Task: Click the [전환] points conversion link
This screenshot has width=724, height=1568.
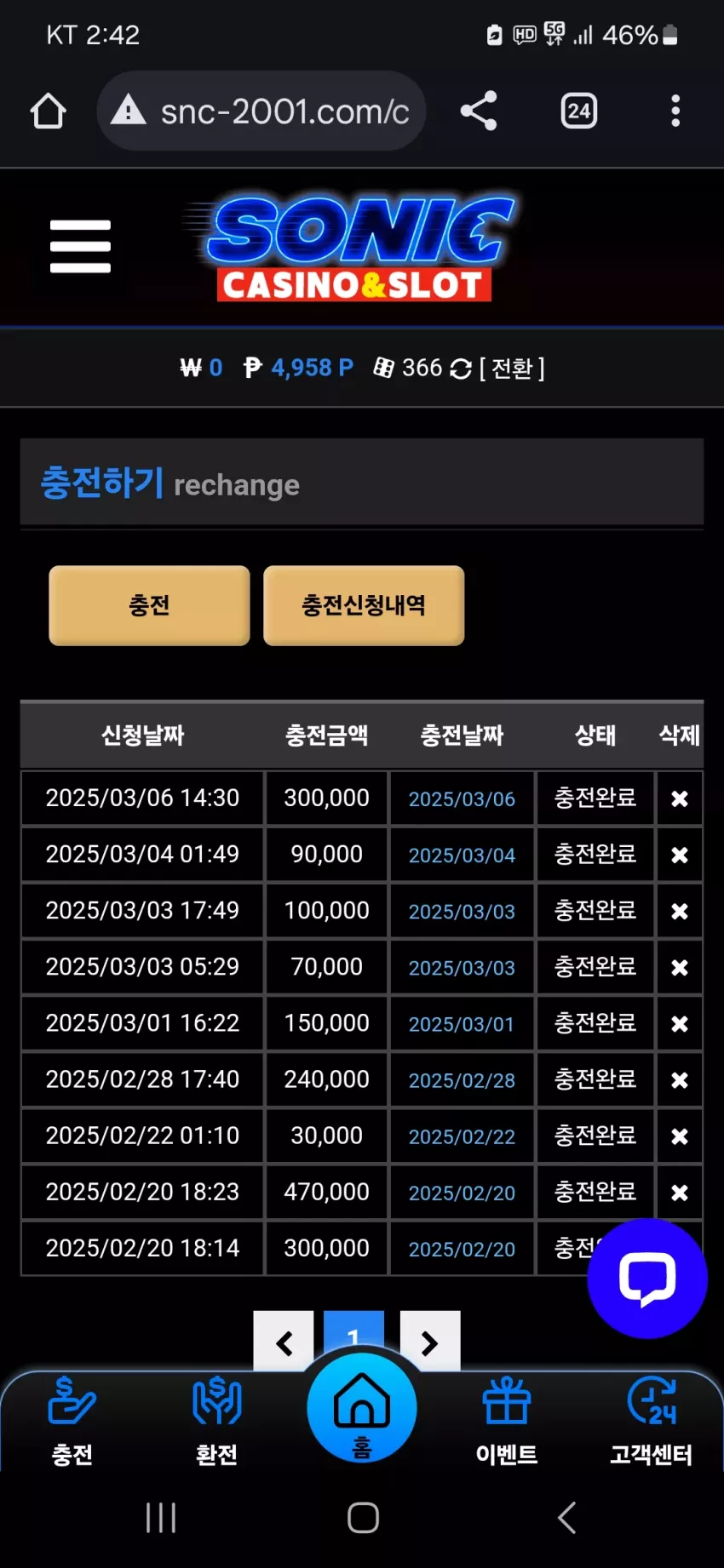Action: [512, 369]
